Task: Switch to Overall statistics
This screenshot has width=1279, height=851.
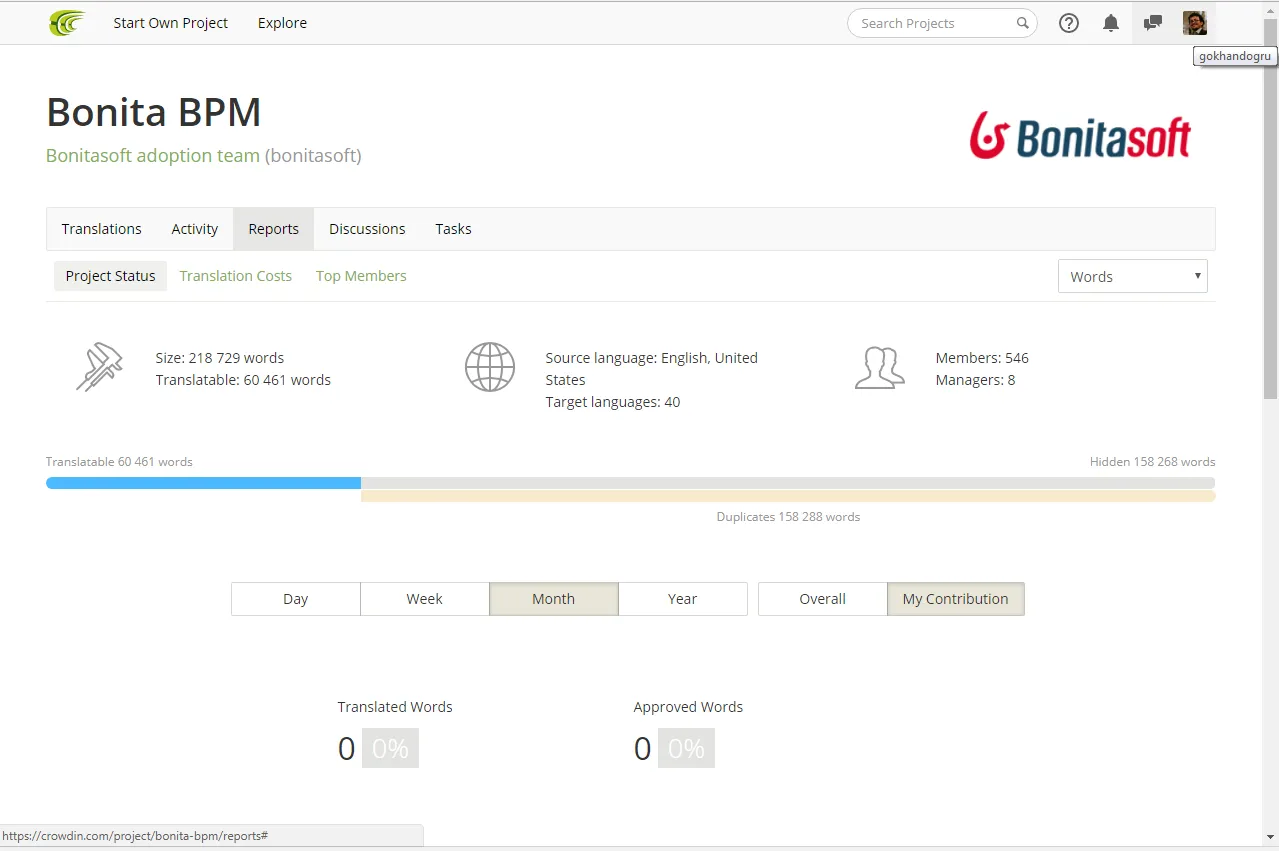Action: tap(823, 599)
